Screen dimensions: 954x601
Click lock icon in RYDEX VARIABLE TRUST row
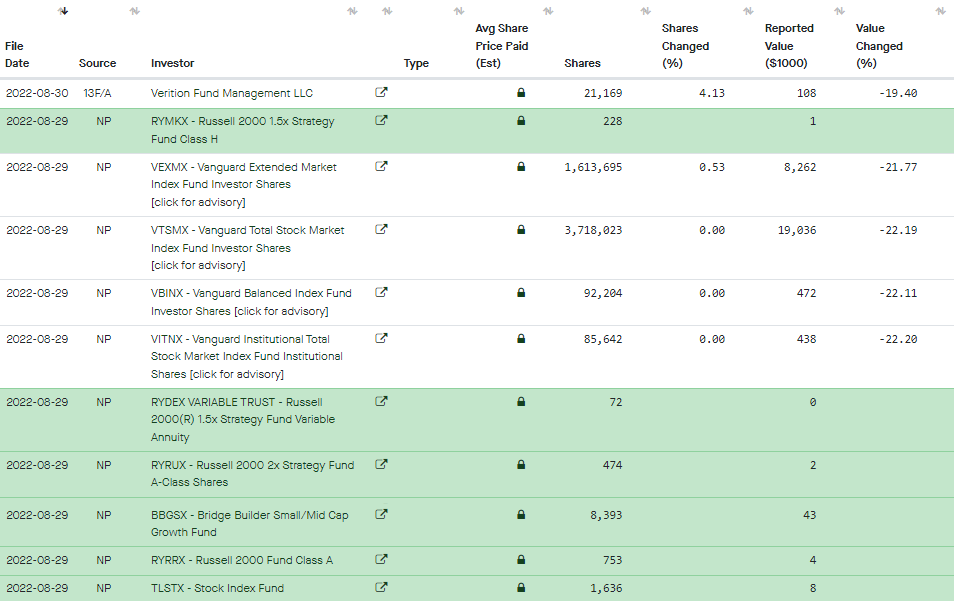point(521,401)
